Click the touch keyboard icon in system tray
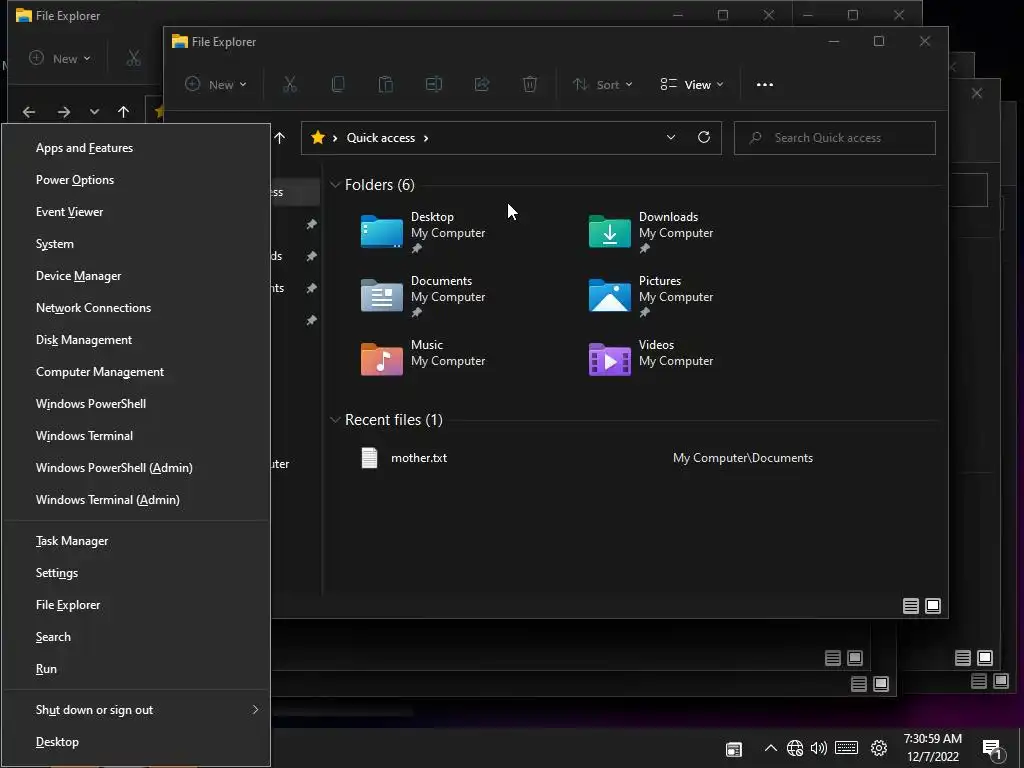This screenshot has width=1024, height=768. (846, 748)
